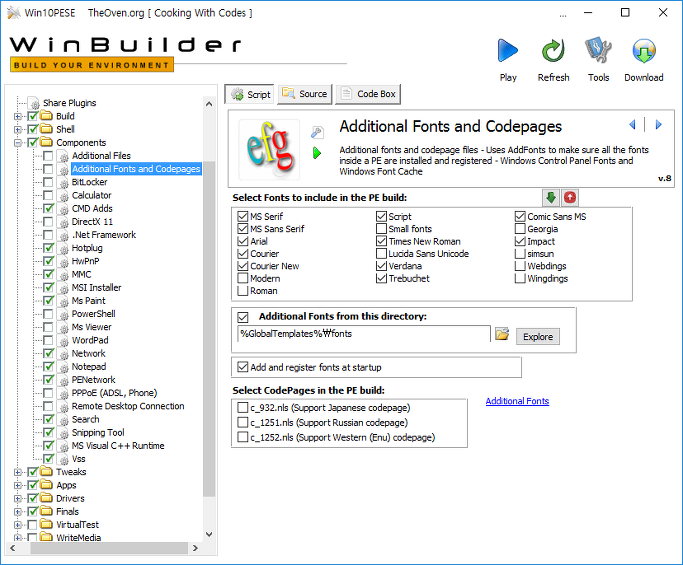This screenshot has width=683, height=565.
Task: Click tree horizontal scrollbar right arrow
Action: tap(195, 548)
